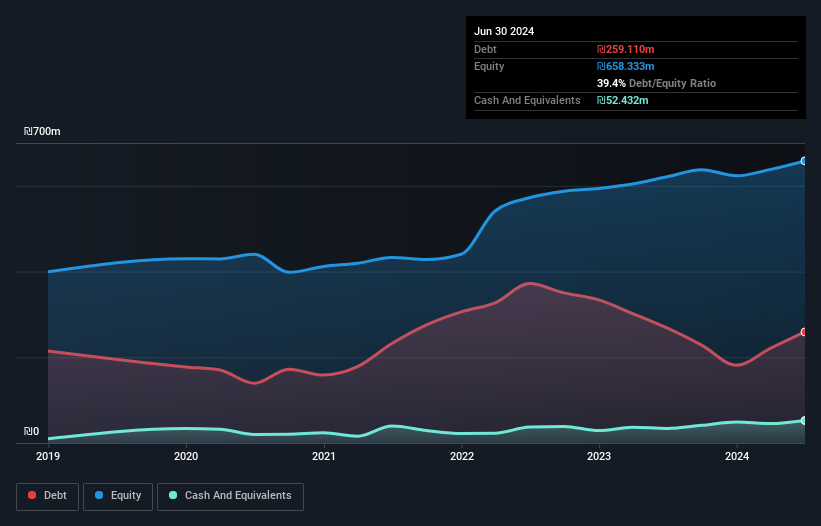Select the blue Equity endpoint marker
This screenshot has width=821, height=526.
coord(804,161)
